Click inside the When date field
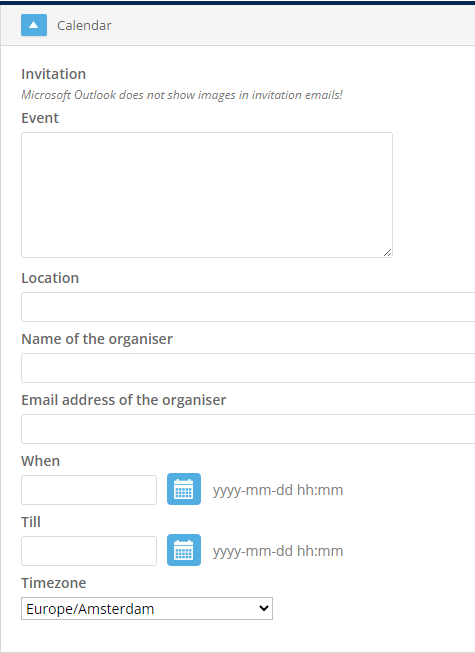The height and width of the screenshot is (653, 475). pos(89,490)
